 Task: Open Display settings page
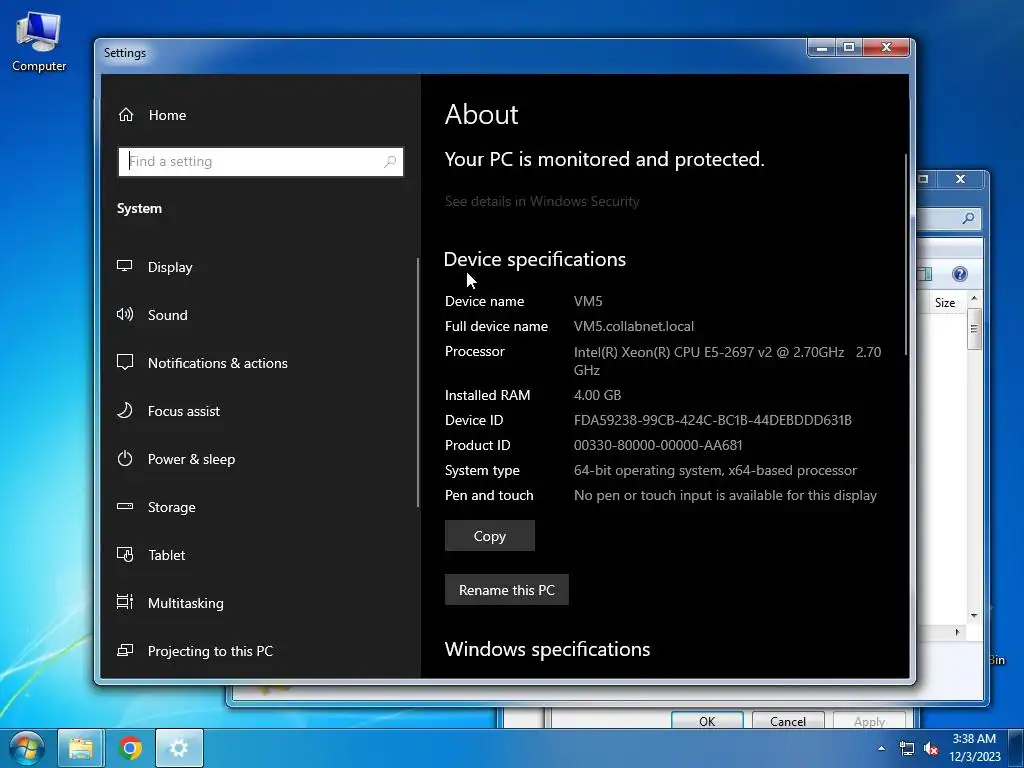170,267
